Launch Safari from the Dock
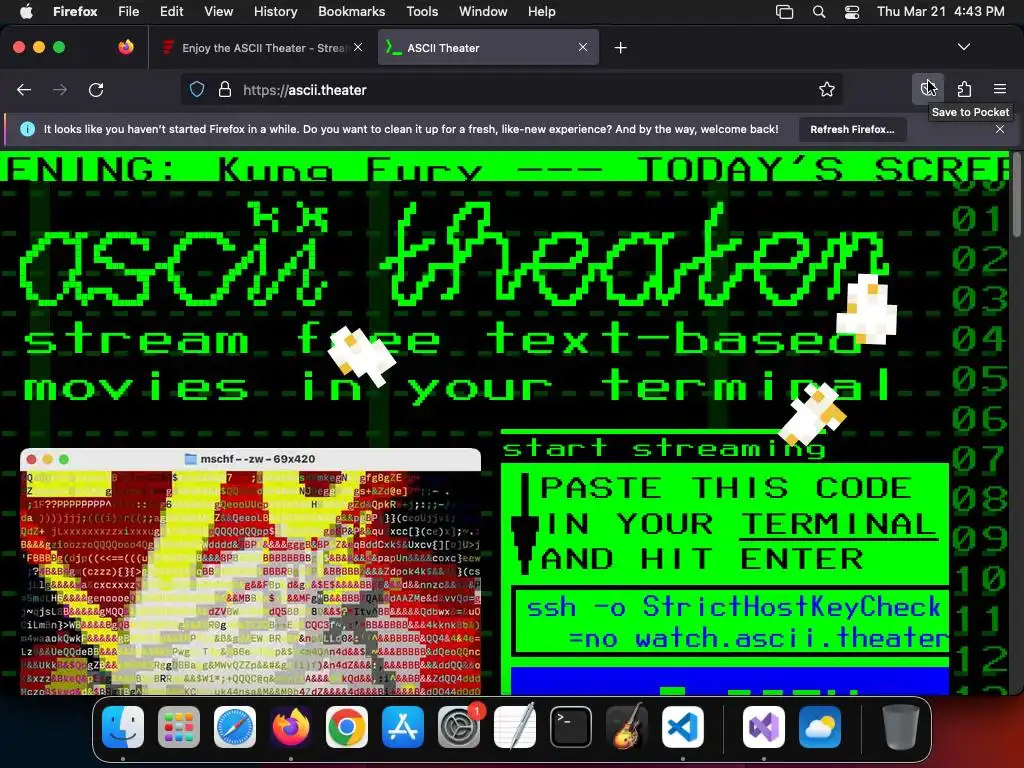The width and height of the screenshot is (1024, 768). pyautogui.click(x=235, y=727)
